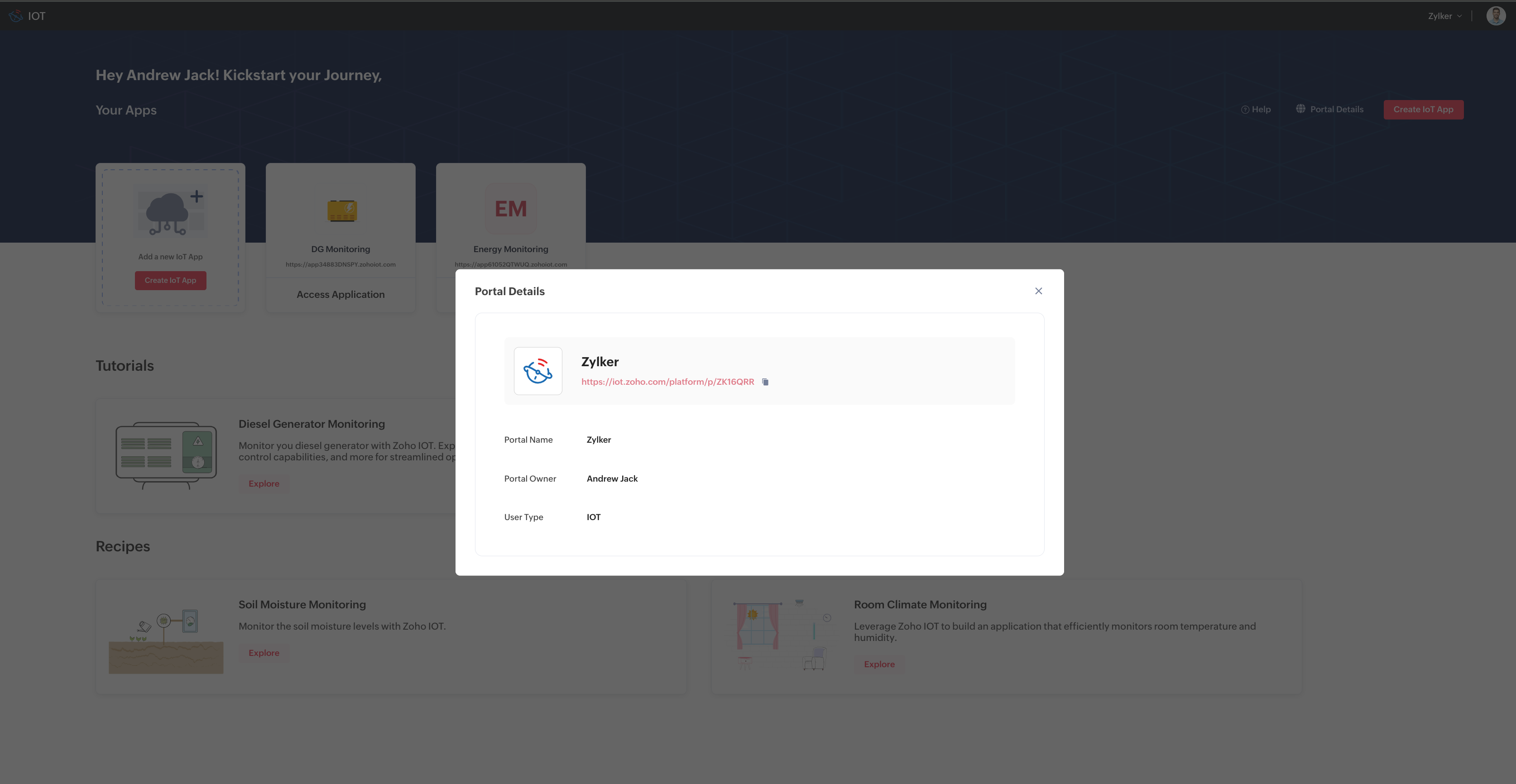
Task: Select the Energy Monitoring EM icon
Action: point(511,209)
